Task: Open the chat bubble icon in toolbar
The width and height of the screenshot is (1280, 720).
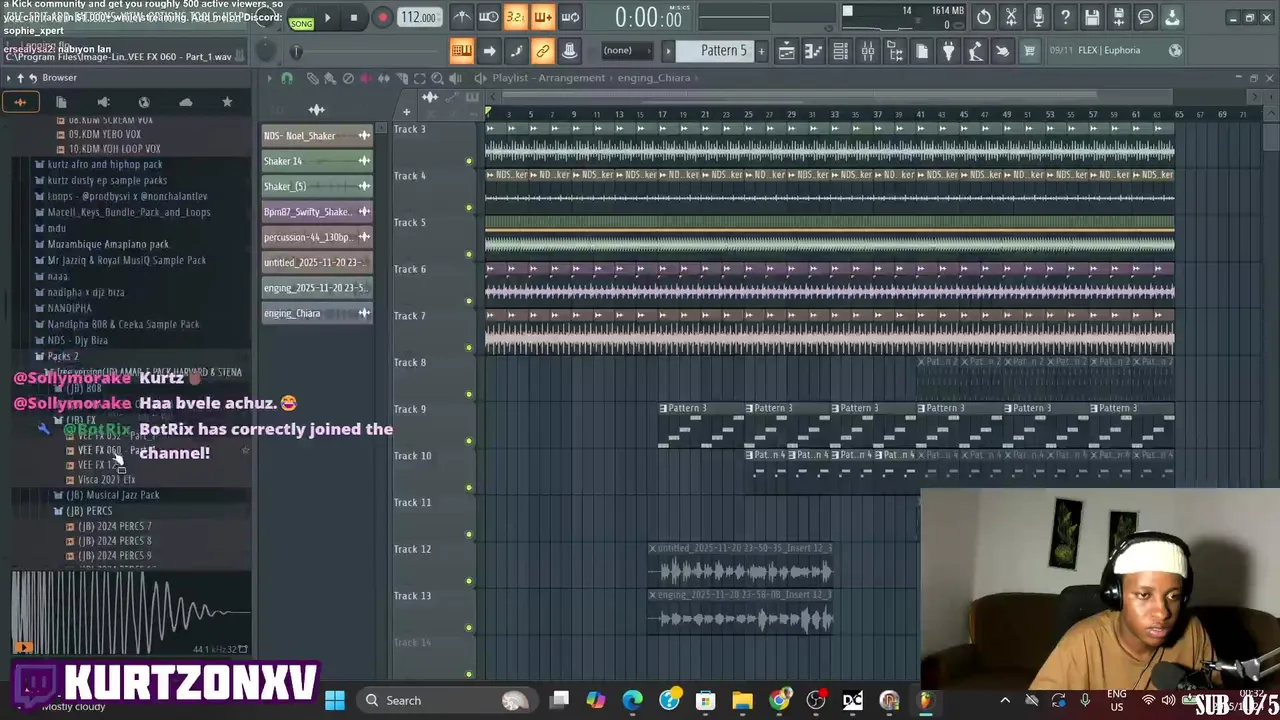Action: pos(1146,17)
